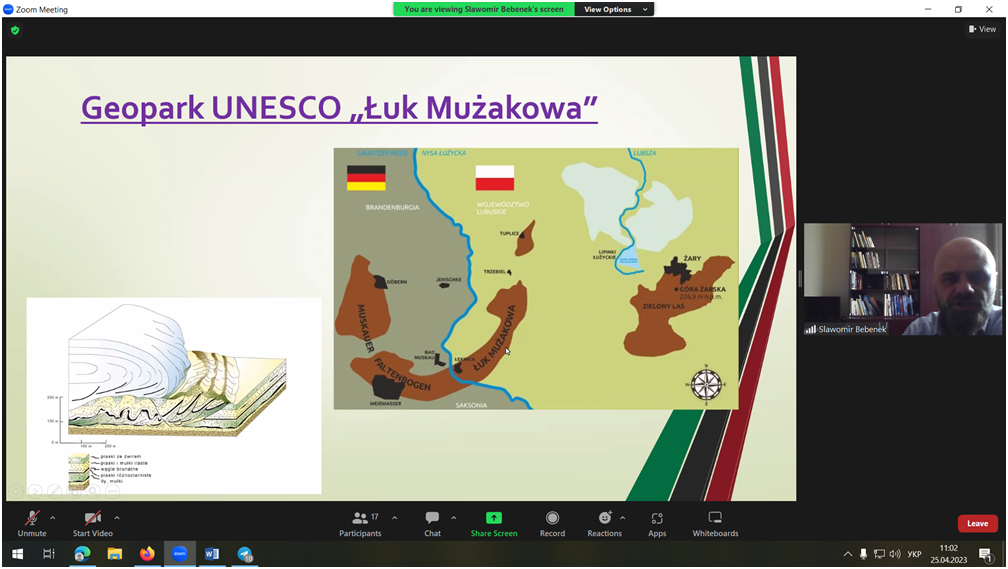The height and width of the screenshot is (569, 1008).
Task: Expand audio options arrow next to Unmute
Action: pos(53,518)
